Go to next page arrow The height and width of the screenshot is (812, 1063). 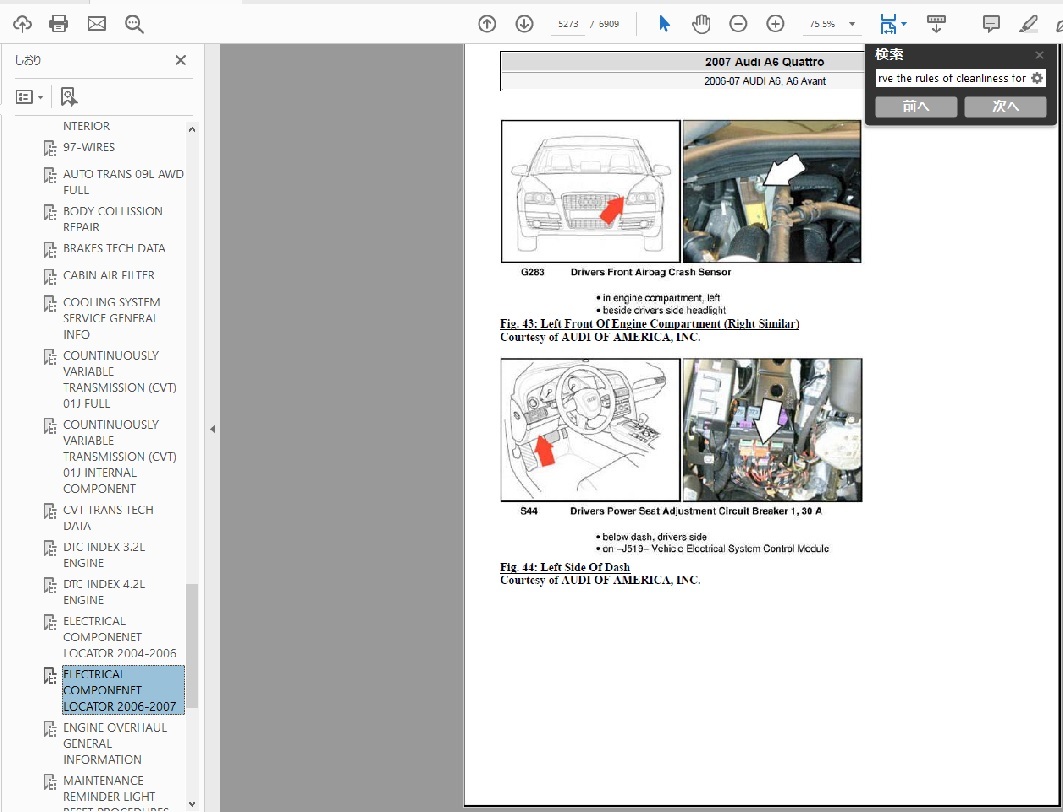click(524, 24)
